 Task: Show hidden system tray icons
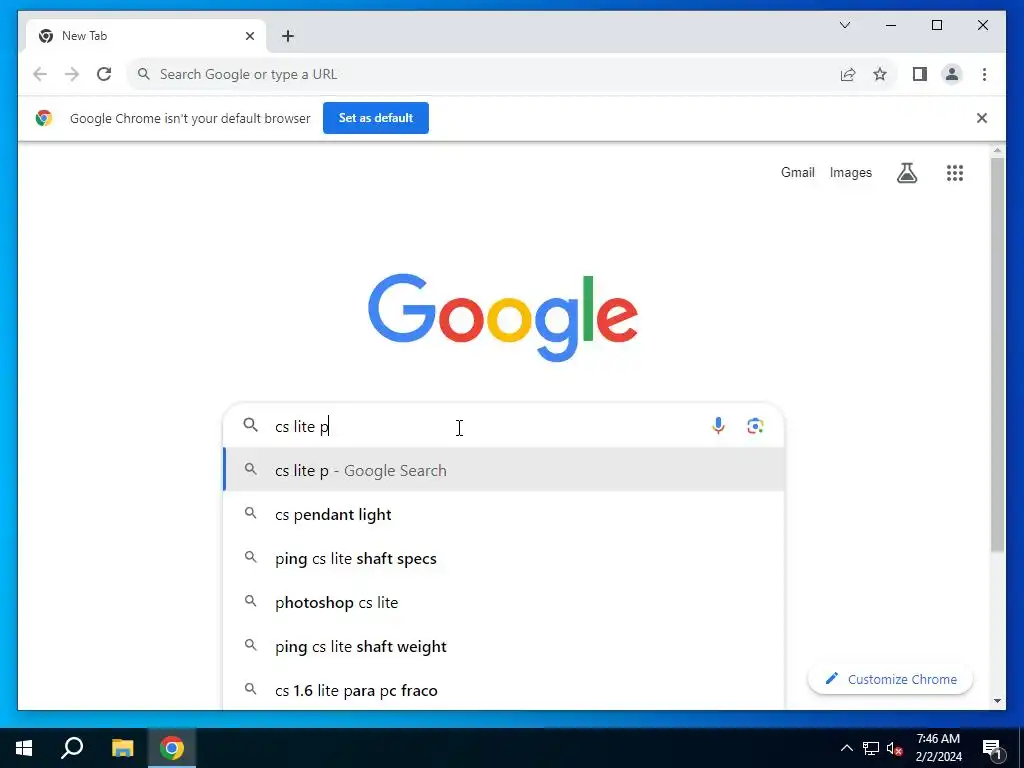pyautogui.click(x=846, y=748)
